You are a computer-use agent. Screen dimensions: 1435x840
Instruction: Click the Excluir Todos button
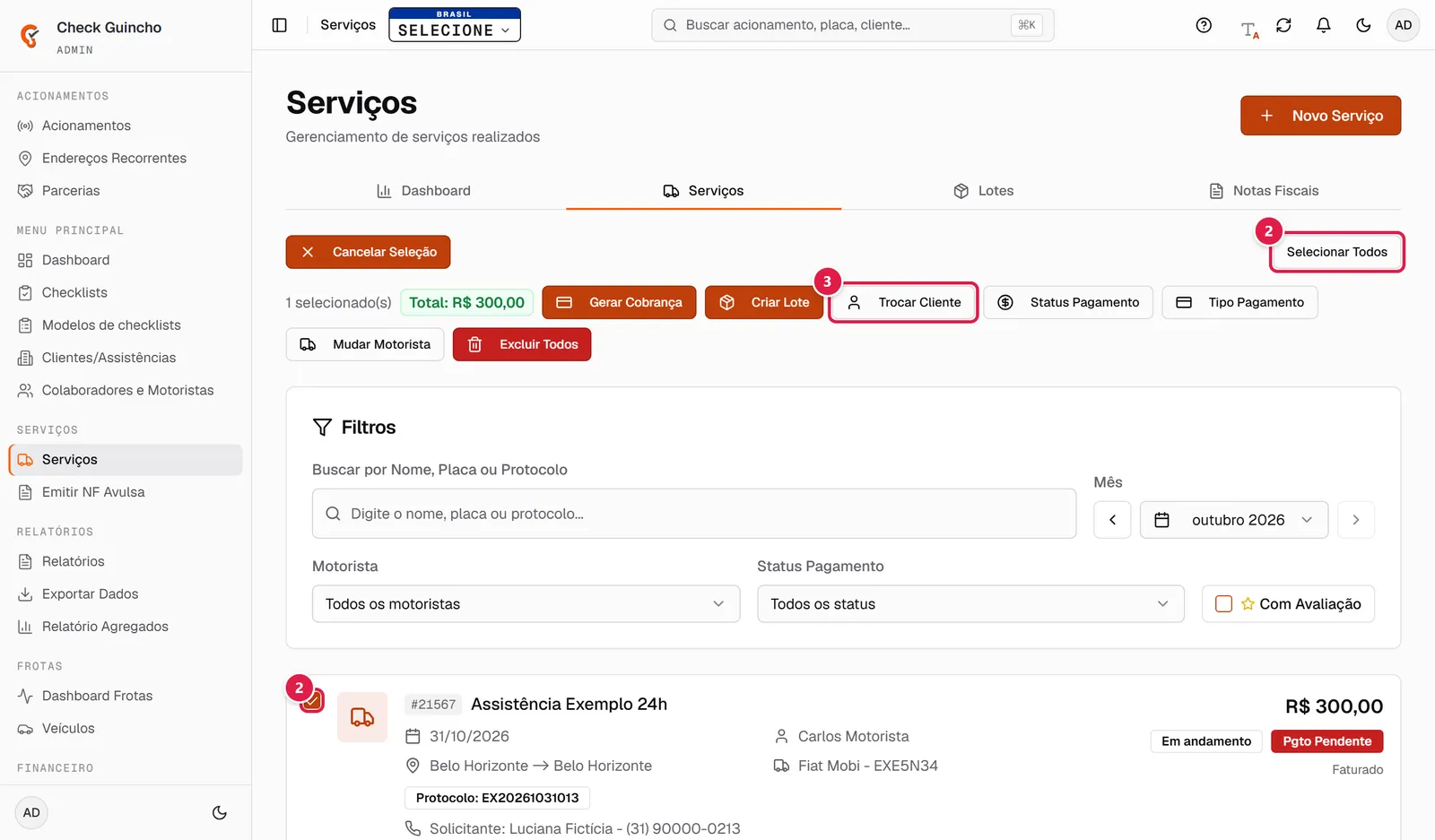[522, 344]
